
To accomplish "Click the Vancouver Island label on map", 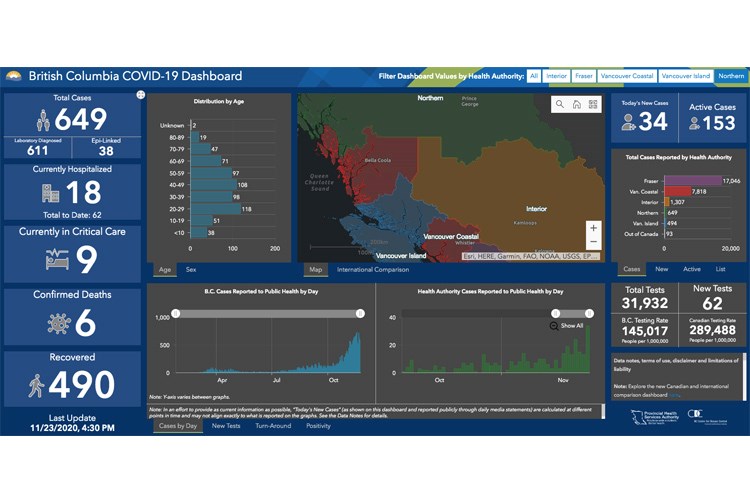I will point(401,256).
